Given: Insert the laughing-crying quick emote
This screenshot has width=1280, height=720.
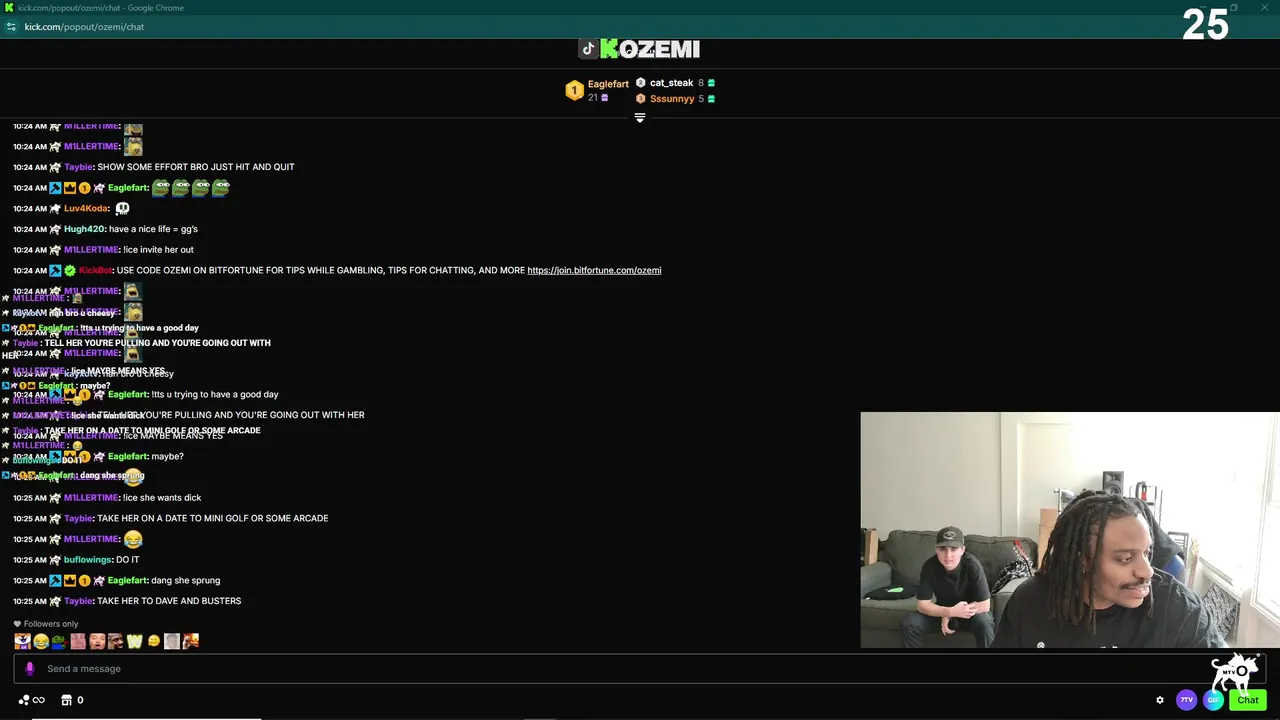Looking at the screenshot, I should pyautogui.click(x=41, y=641).
